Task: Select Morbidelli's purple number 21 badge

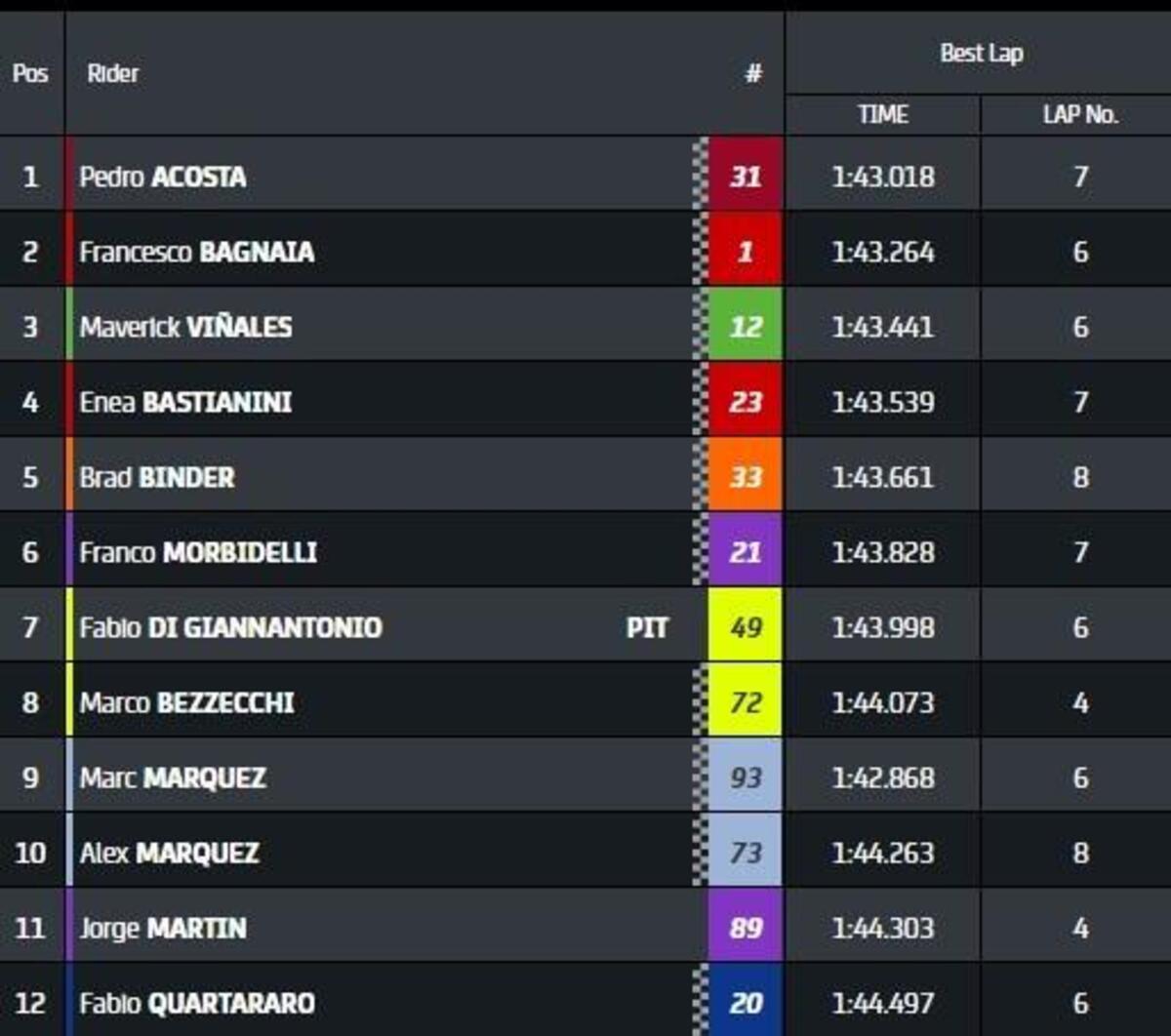Action: pos(746,552)
